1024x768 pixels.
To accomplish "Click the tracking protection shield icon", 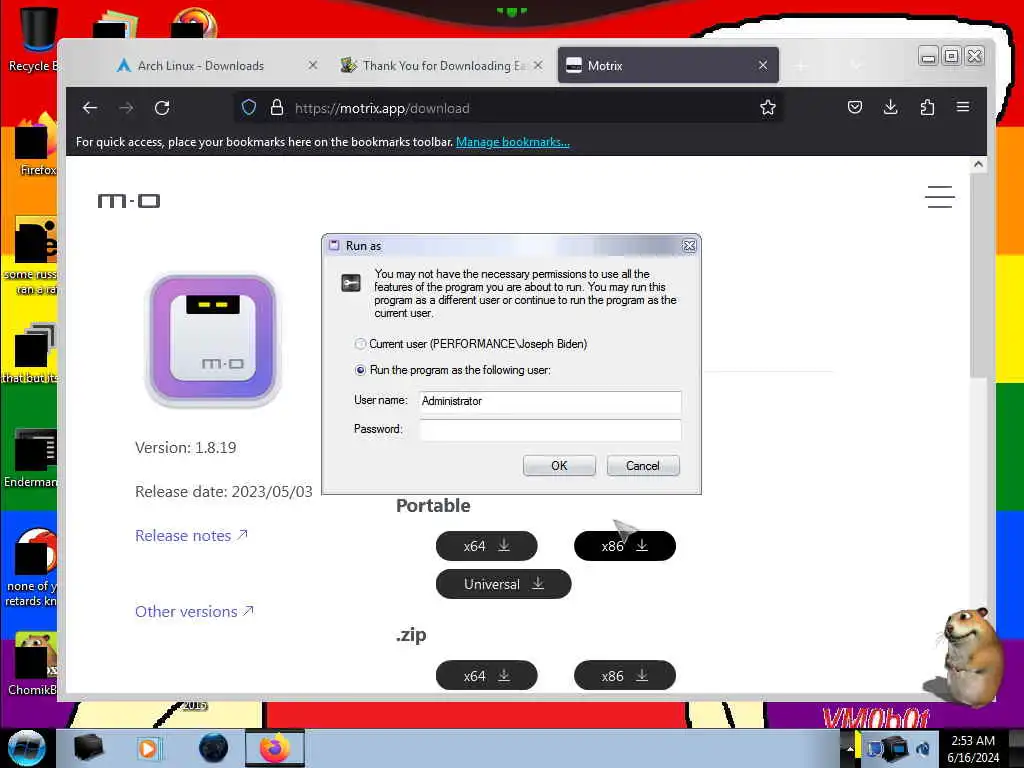I will click(249, 108).
